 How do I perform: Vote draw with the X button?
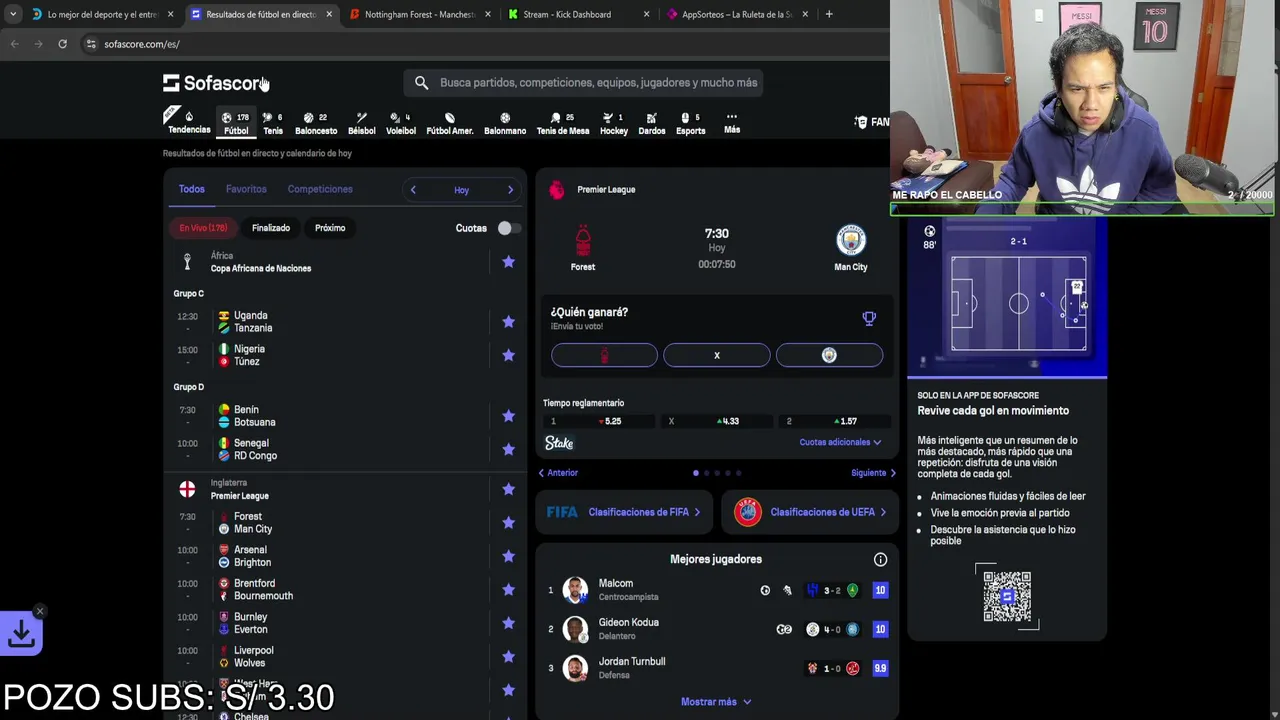(x=717, y=355)
